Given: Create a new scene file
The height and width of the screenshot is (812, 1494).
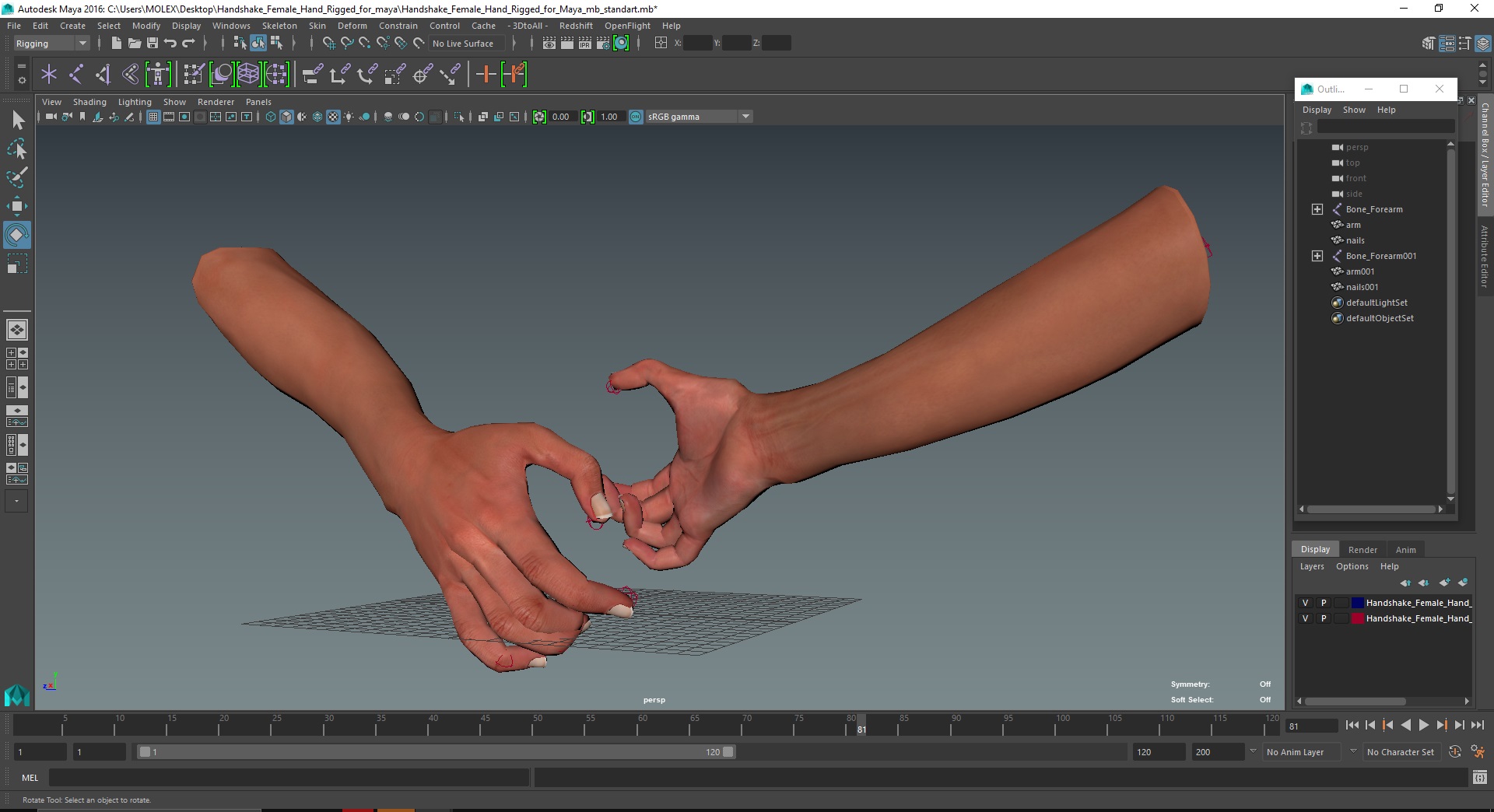Looking at the screenshot, I should 116,44.
